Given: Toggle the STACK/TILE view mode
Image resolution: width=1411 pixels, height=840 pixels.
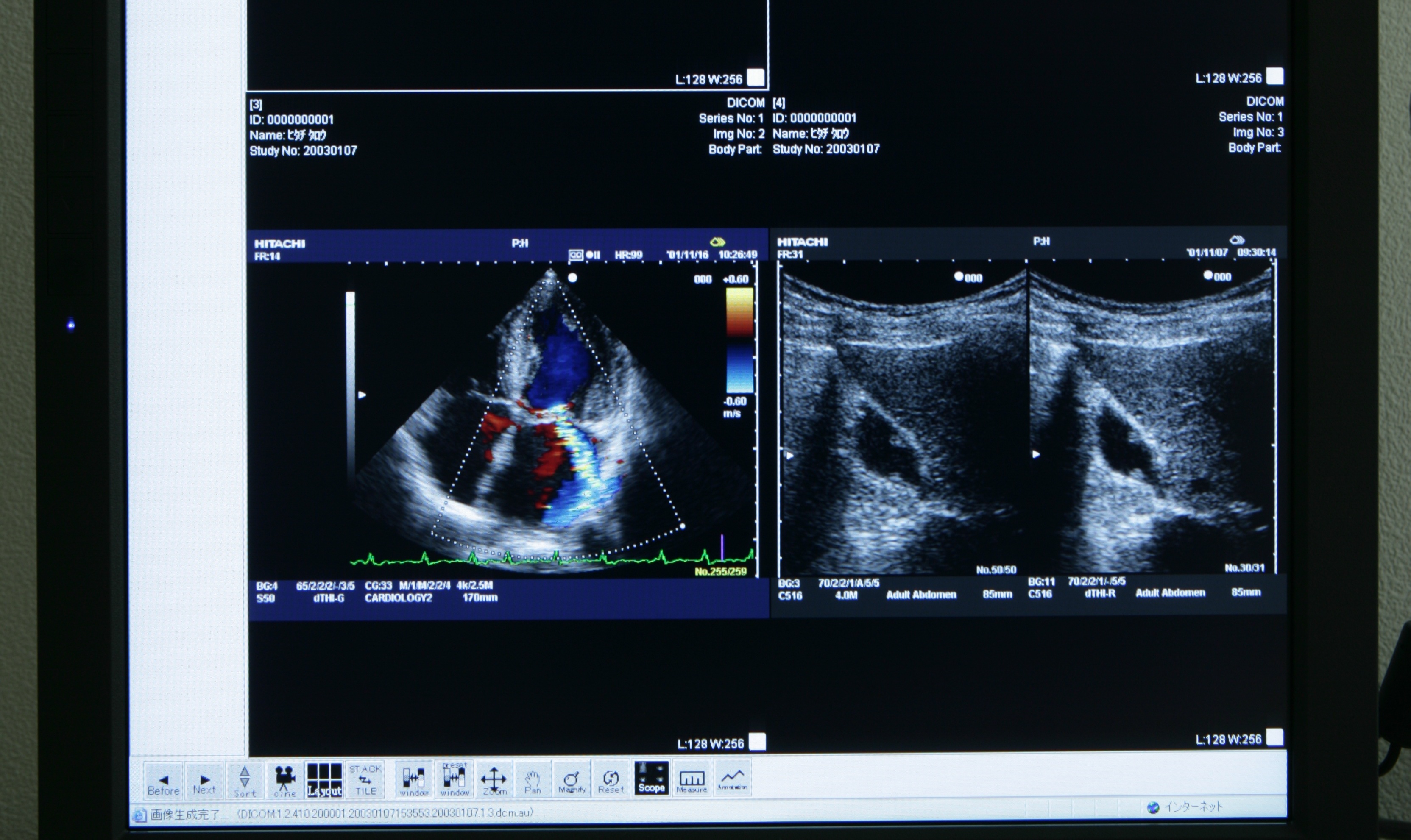Looking at the screenshot, I should click(365, 779).
